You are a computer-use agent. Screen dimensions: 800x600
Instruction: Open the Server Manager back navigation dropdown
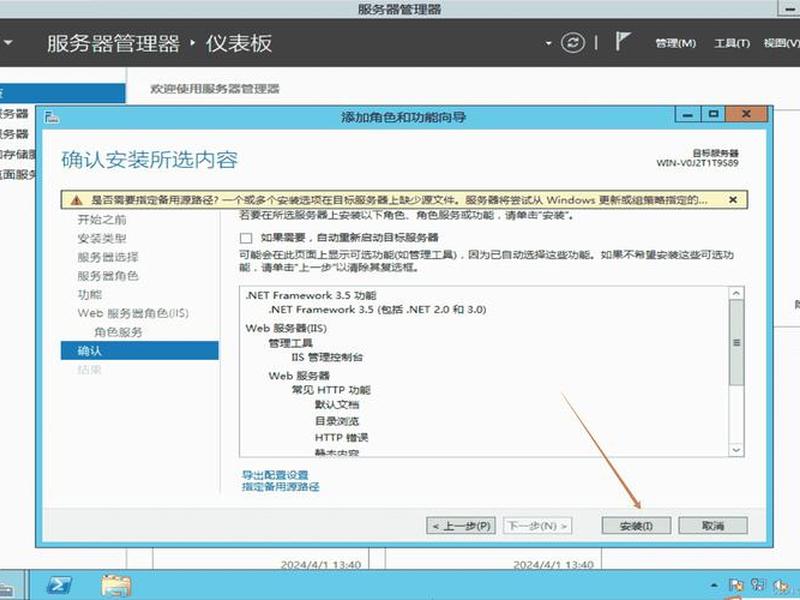(7, 43)
